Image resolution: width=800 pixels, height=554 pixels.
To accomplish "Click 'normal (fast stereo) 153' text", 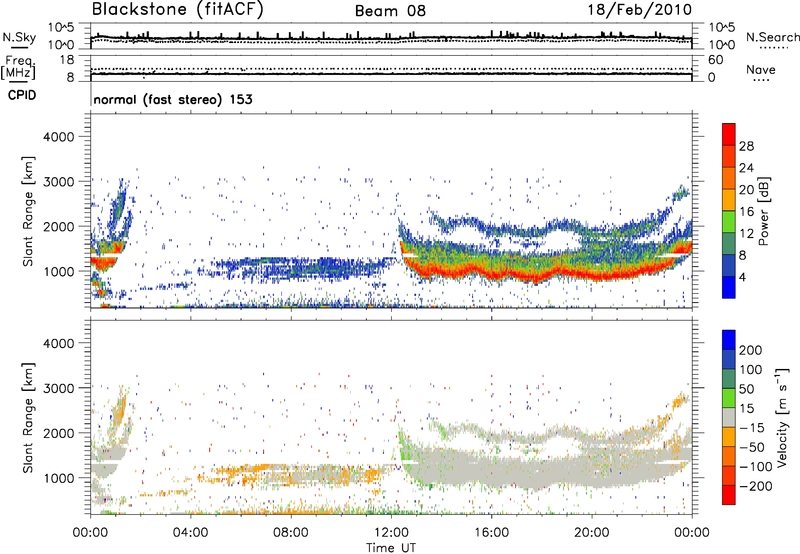I will tap(173, 99).
